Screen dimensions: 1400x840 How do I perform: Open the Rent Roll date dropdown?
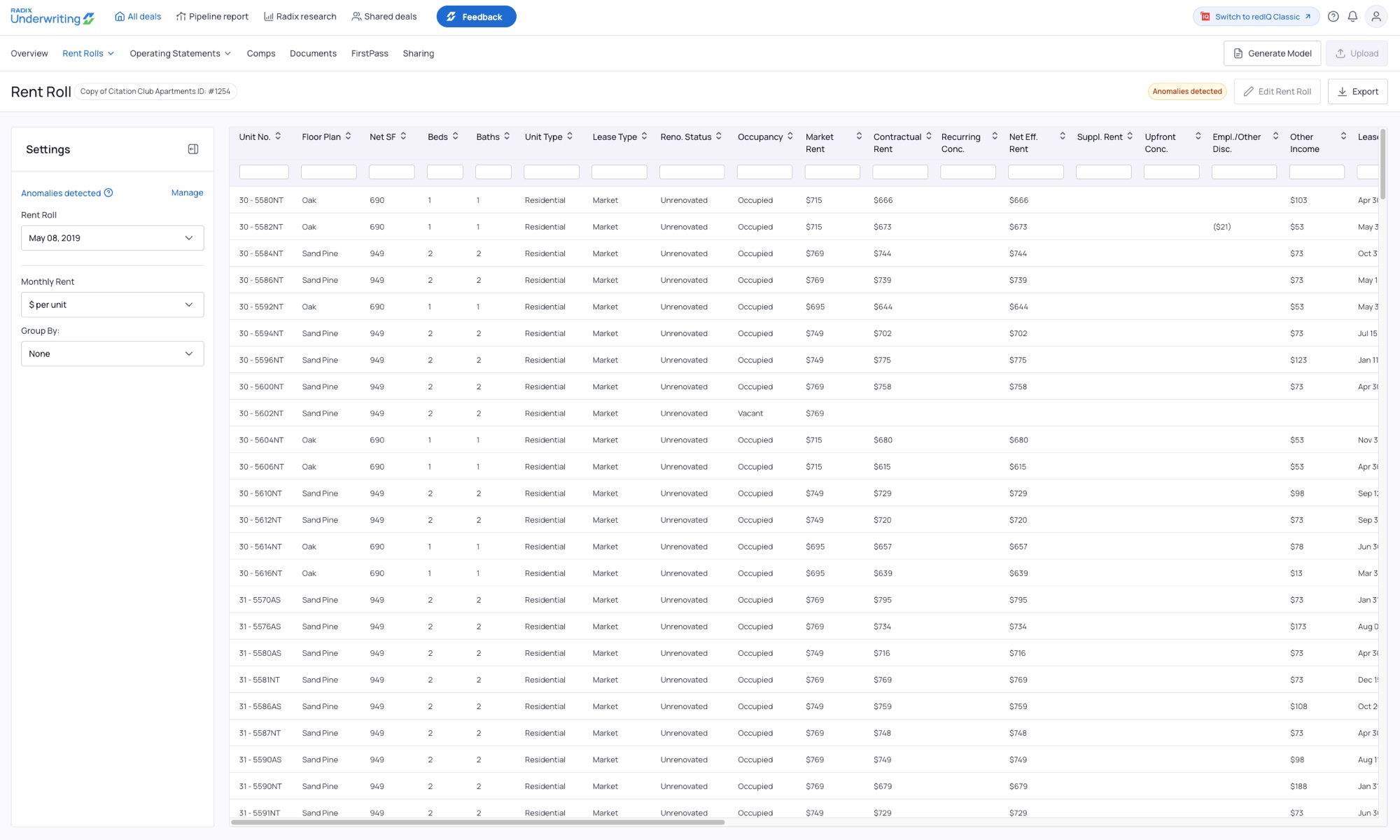(112, 238)
